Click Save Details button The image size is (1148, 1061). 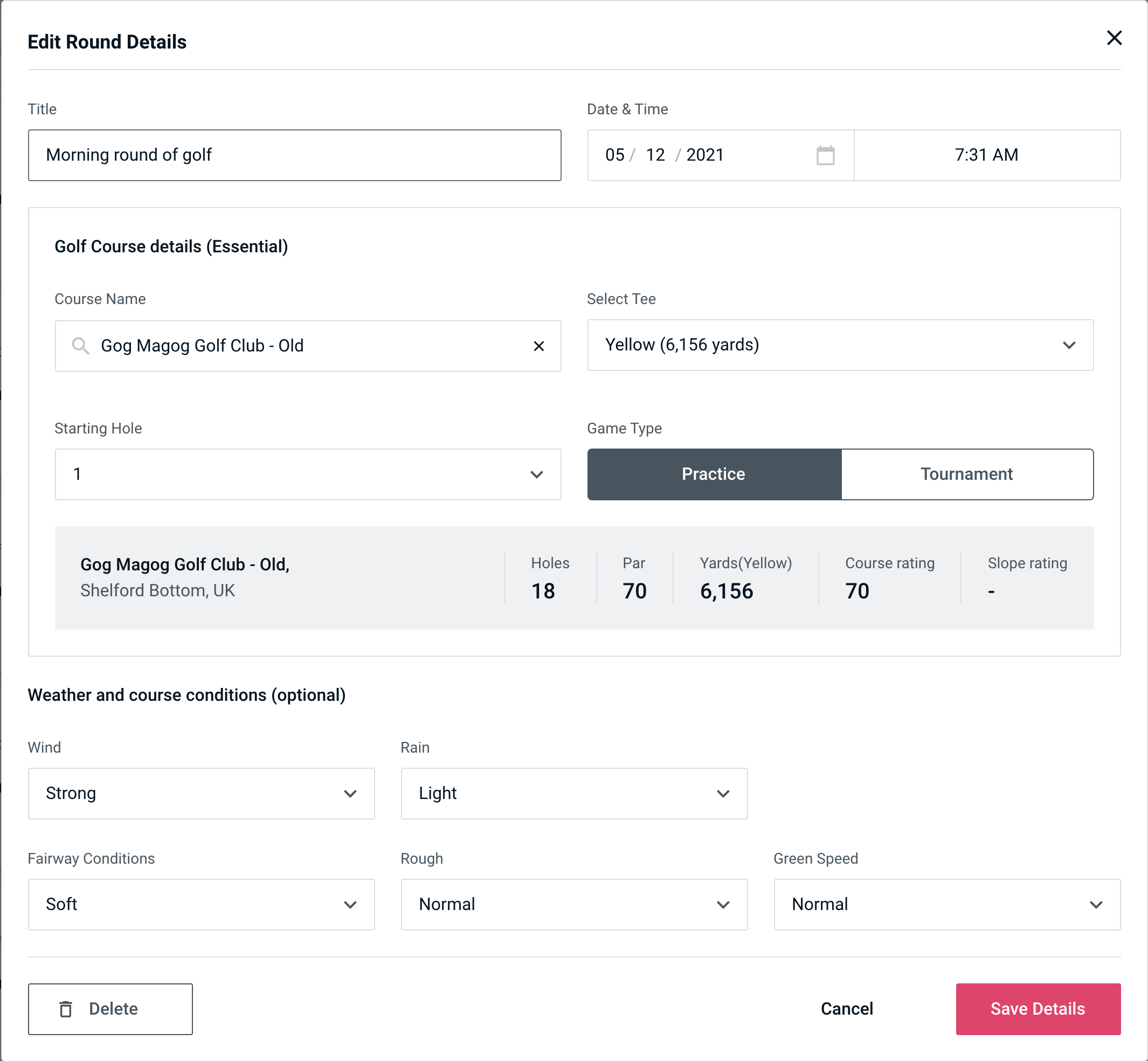point(1038,1009)
